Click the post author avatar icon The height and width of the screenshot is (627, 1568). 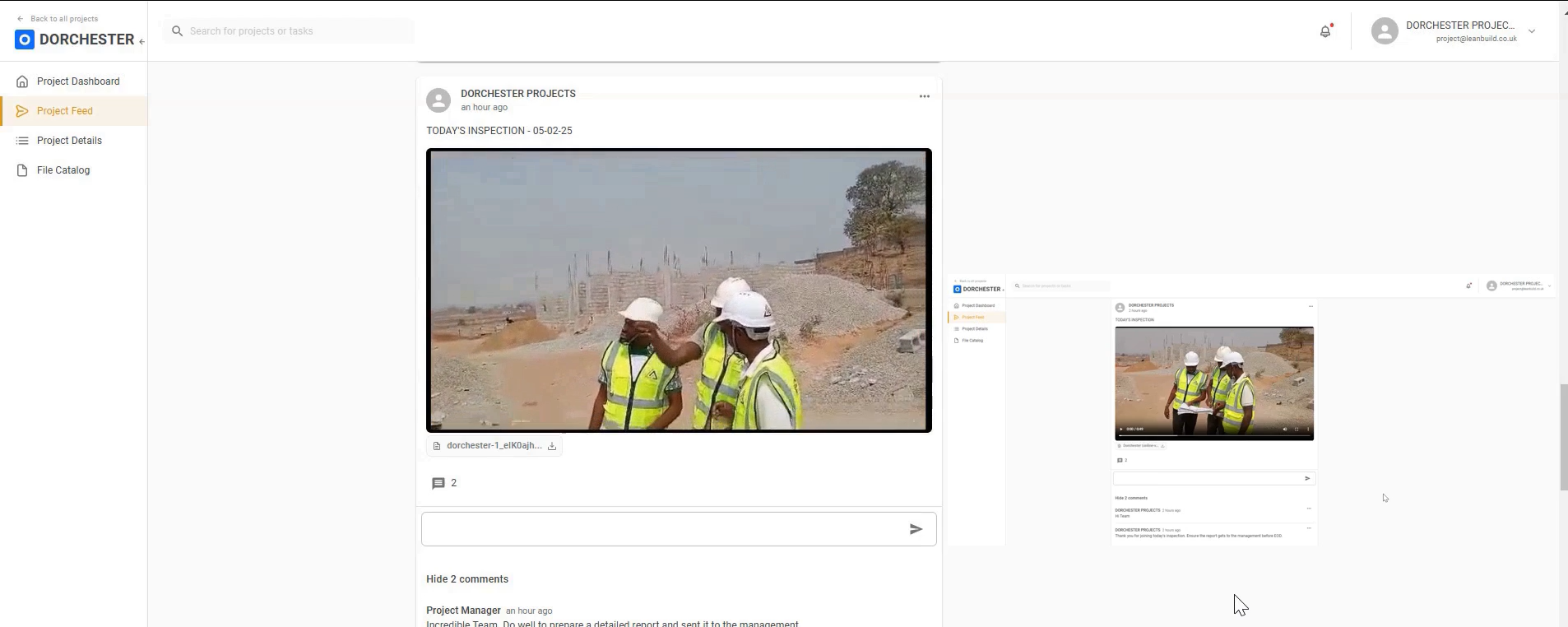click(x=438, y=100)
